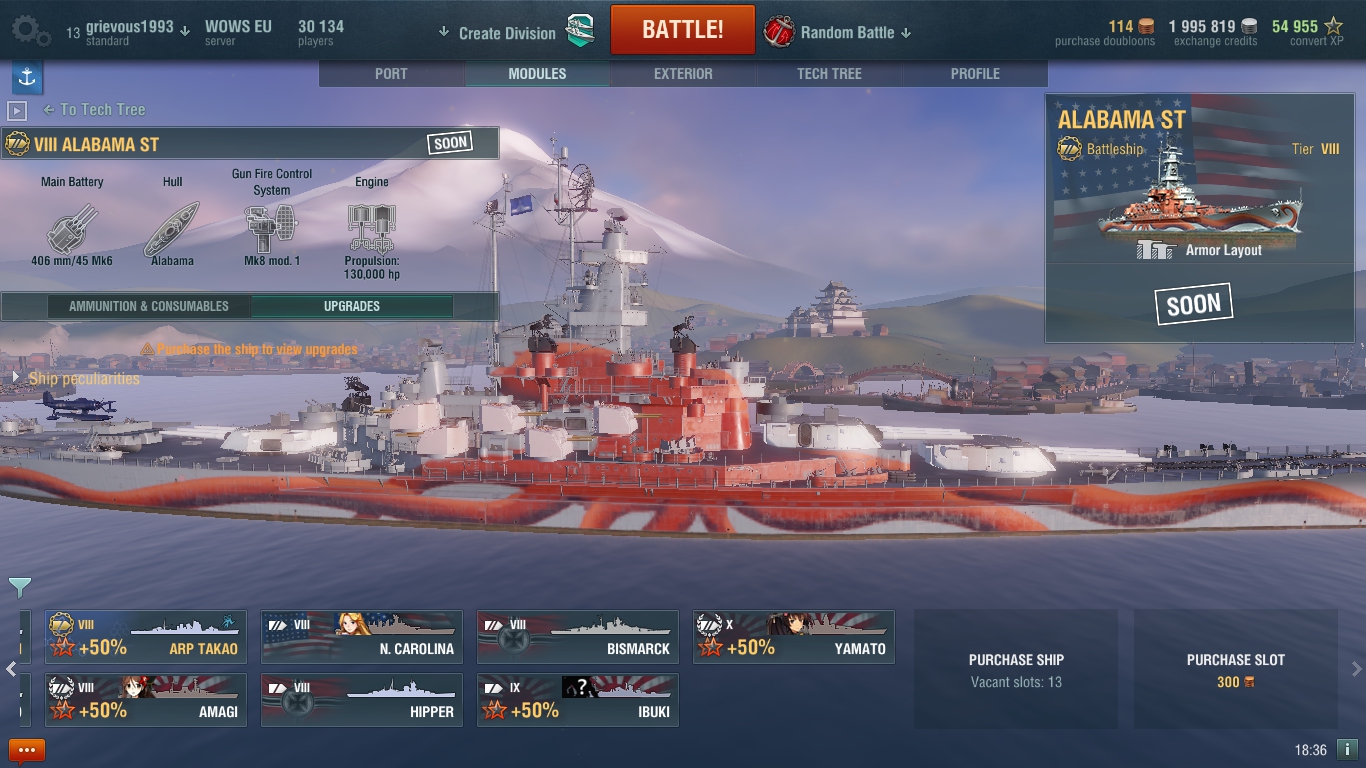
Task: Select the Main Battery 406 mm module icon
Action: pyautogui.click(x=72, y=229)
